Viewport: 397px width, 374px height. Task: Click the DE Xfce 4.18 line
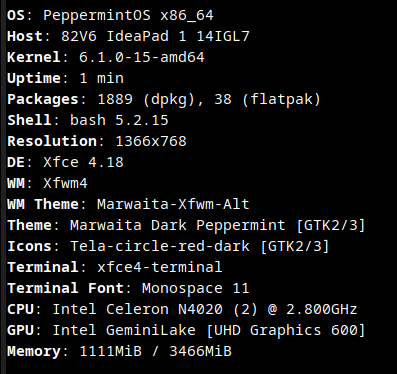pos(65,162)
